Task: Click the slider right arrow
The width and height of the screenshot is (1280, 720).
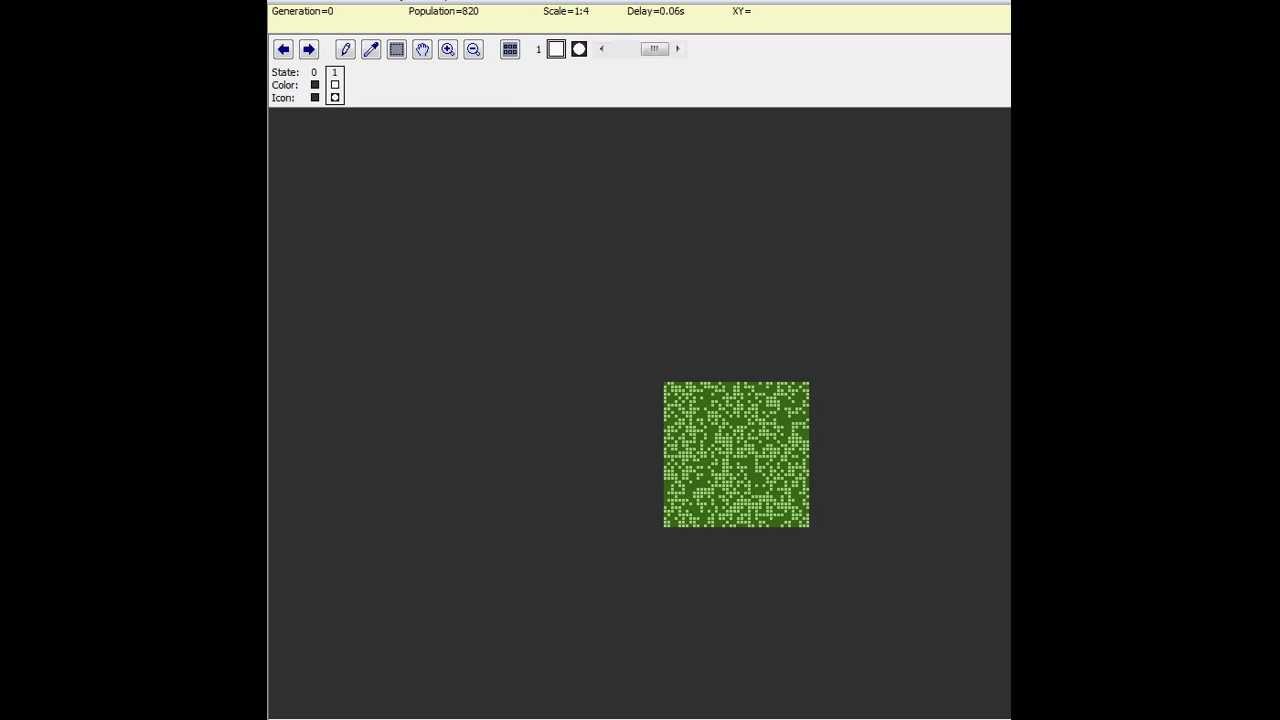Action: 677,49
